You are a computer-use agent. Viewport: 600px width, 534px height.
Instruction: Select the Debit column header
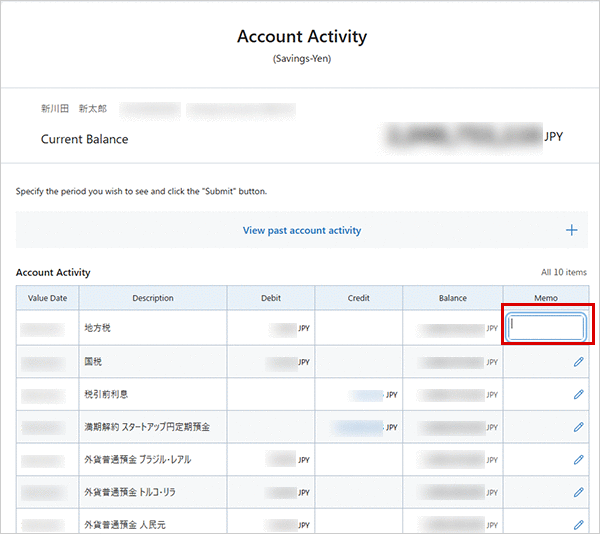click(x=270, y=298)
